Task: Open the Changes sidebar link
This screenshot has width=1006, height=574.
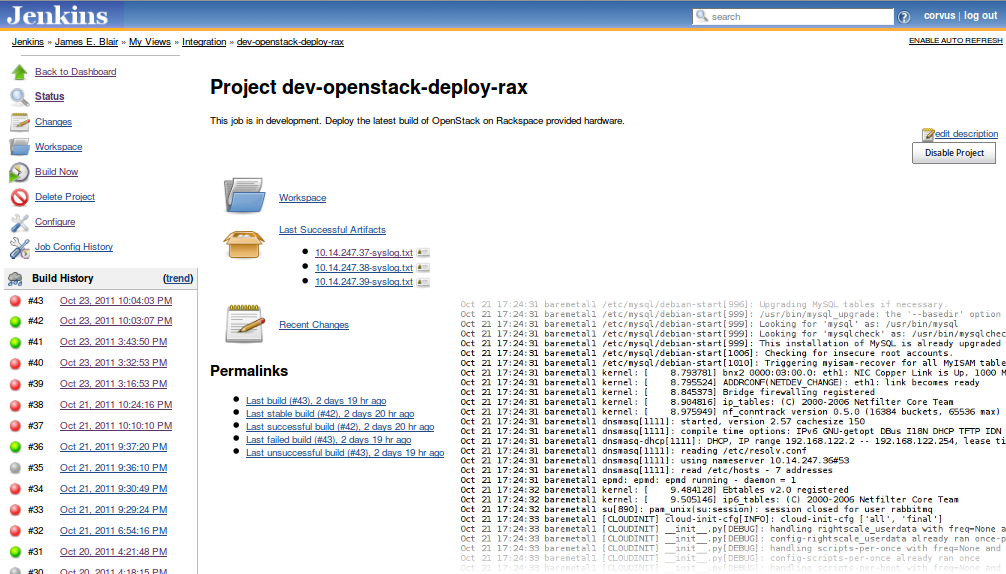Action: pyautogui.click(x=53, y=122)
